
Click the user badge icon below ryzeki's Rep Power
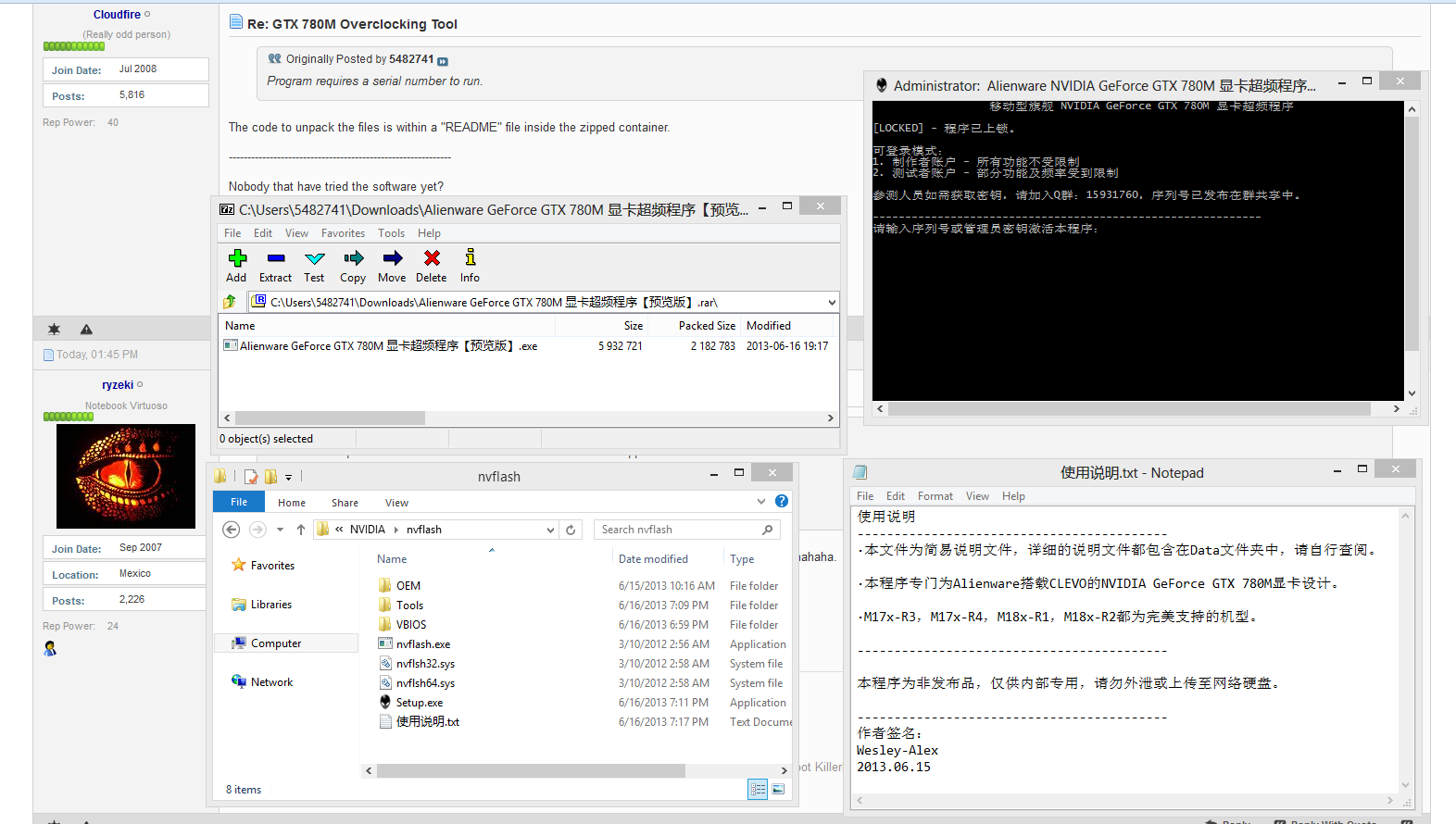click(x=50, y=648)
